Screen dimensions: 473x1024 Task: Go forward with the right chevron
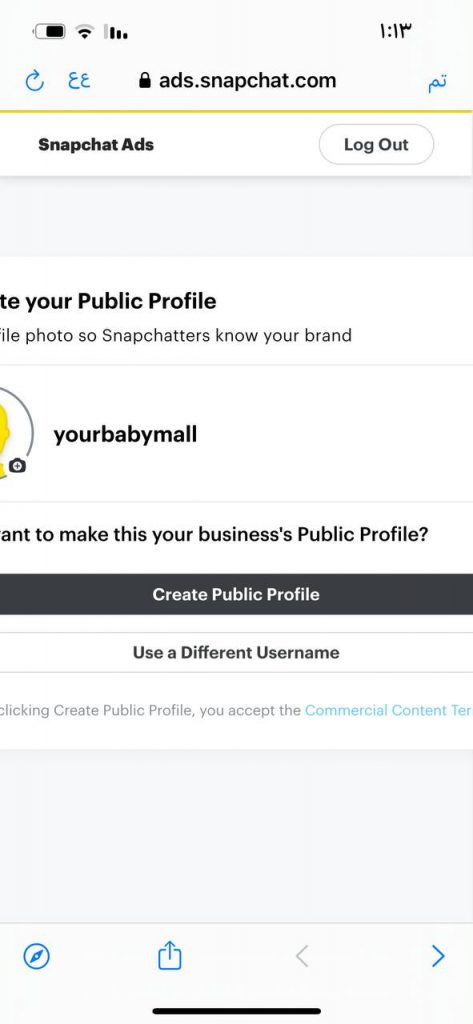pos(438,957)
